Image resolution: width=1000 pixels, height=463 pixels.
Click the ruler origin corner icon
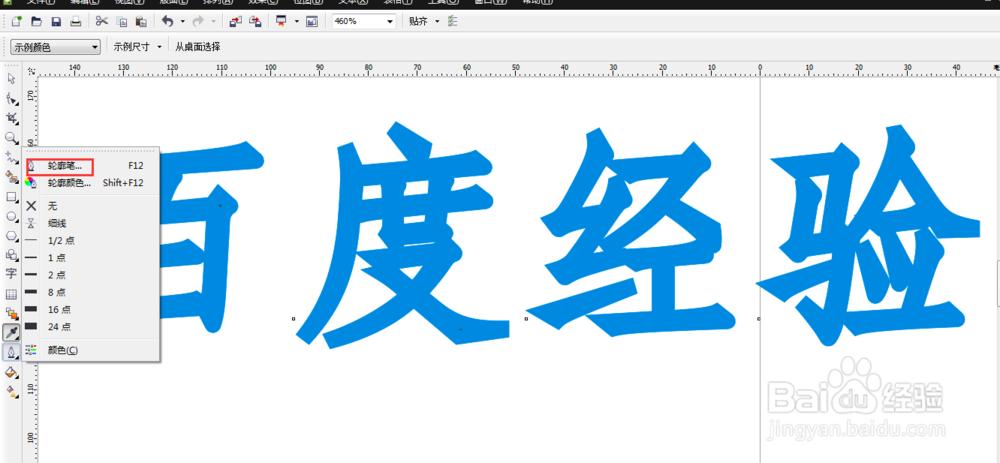(31, 70)
